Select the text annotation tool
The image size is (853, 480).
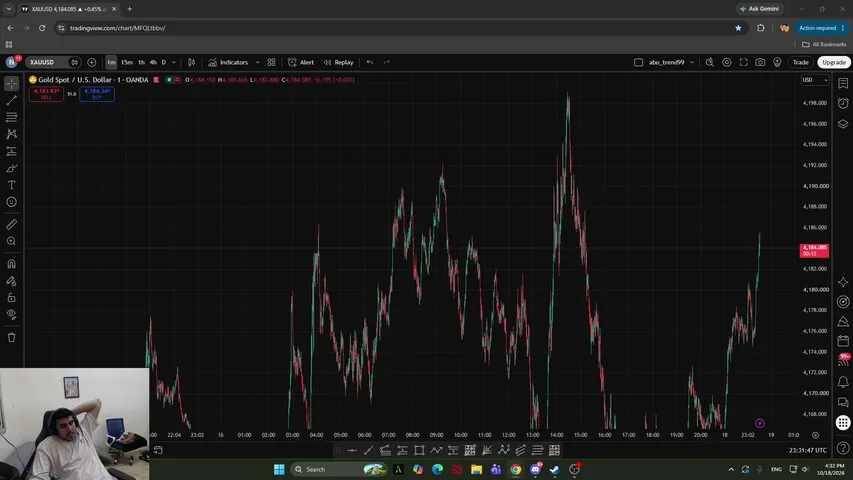11,185
